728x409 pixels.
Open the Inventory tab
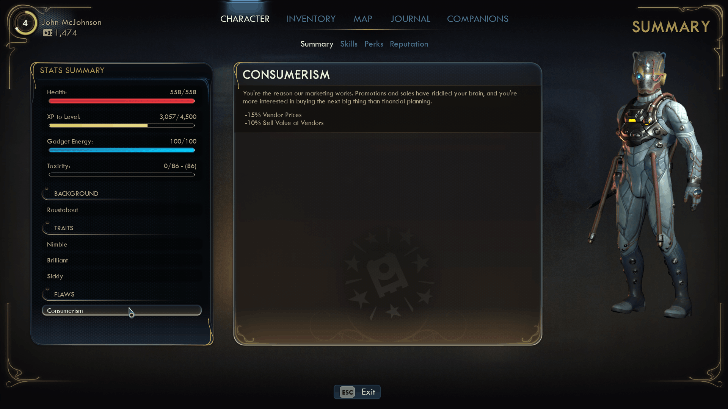(x=311, y=19)
